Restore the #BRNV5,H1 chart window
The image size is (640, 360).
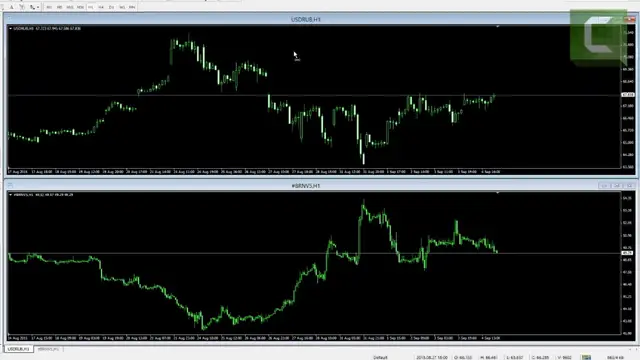(617, 186)
